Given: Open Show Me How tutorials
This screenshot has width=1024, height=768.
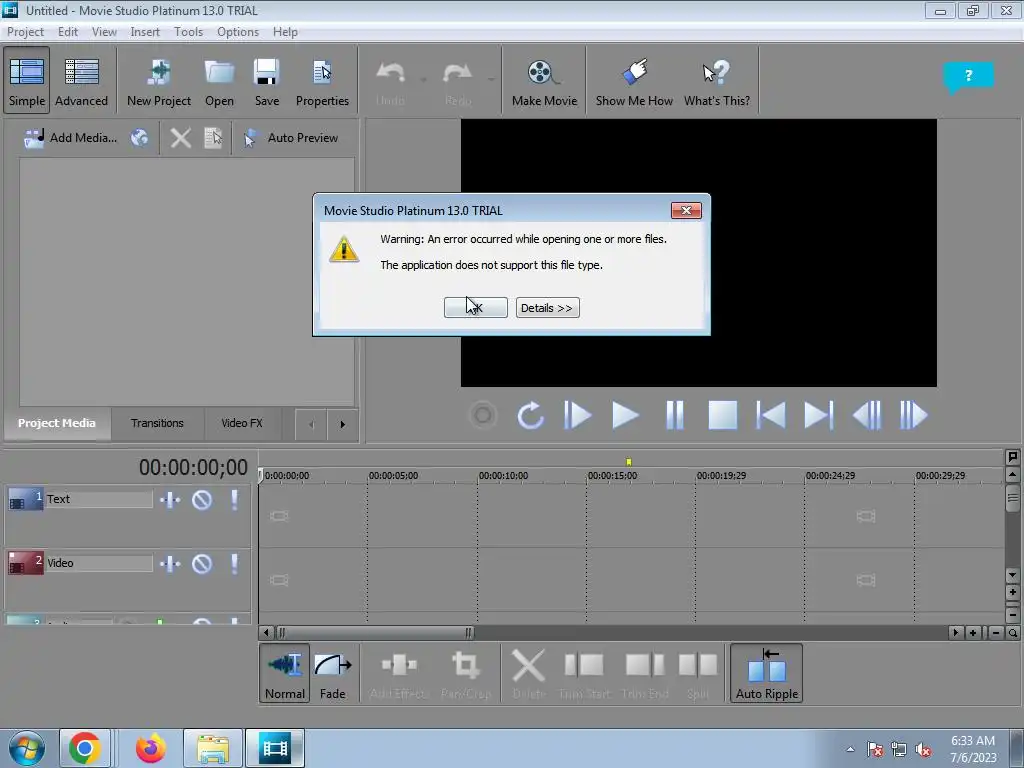Looking at the screenshot, I should [634, 81].
